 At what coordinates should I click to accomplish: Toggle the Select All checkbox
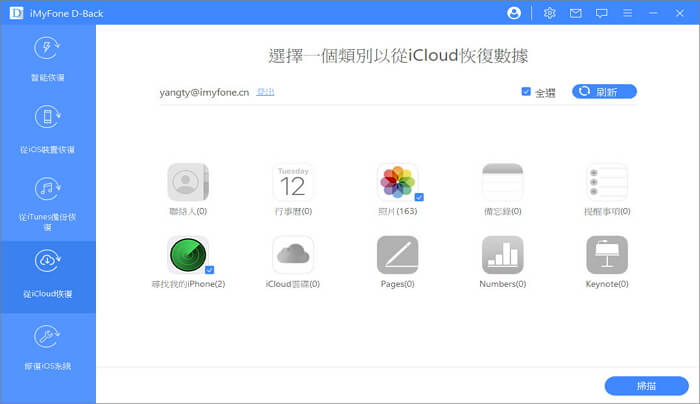pos(526,92)
